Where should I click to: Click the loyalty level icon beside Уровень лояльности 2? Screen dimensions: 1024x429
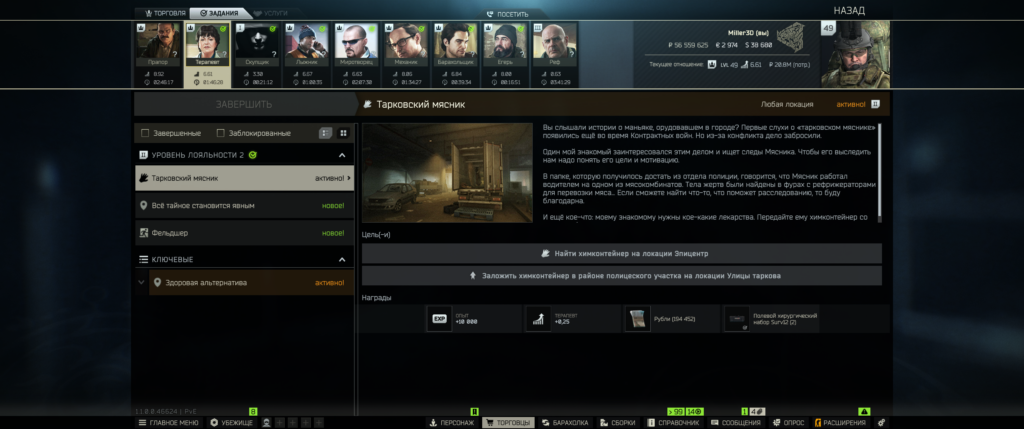point(142,155)
